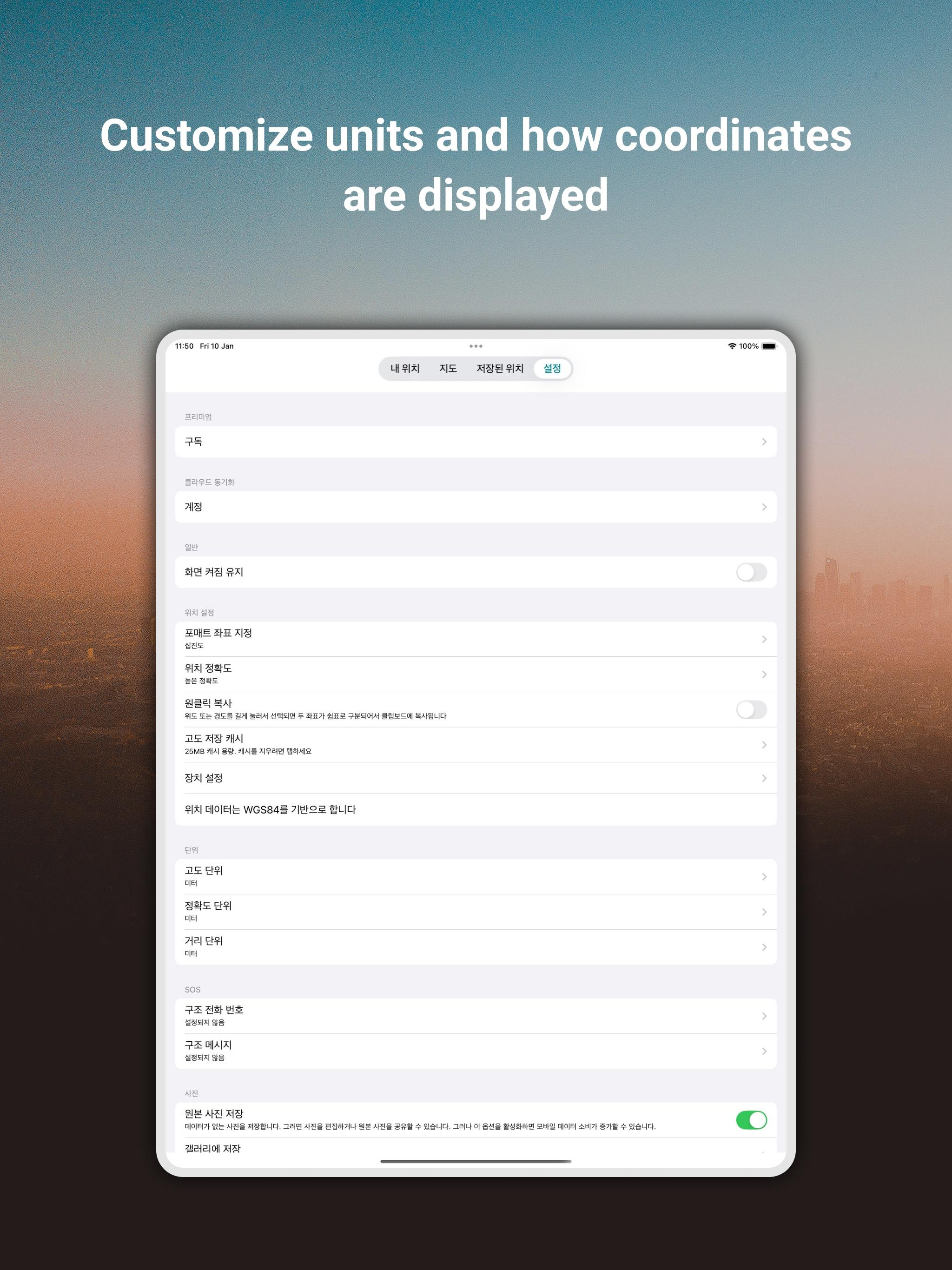
Task: Enable the 원클릭 복사 switch
Action: pos(752,710)
